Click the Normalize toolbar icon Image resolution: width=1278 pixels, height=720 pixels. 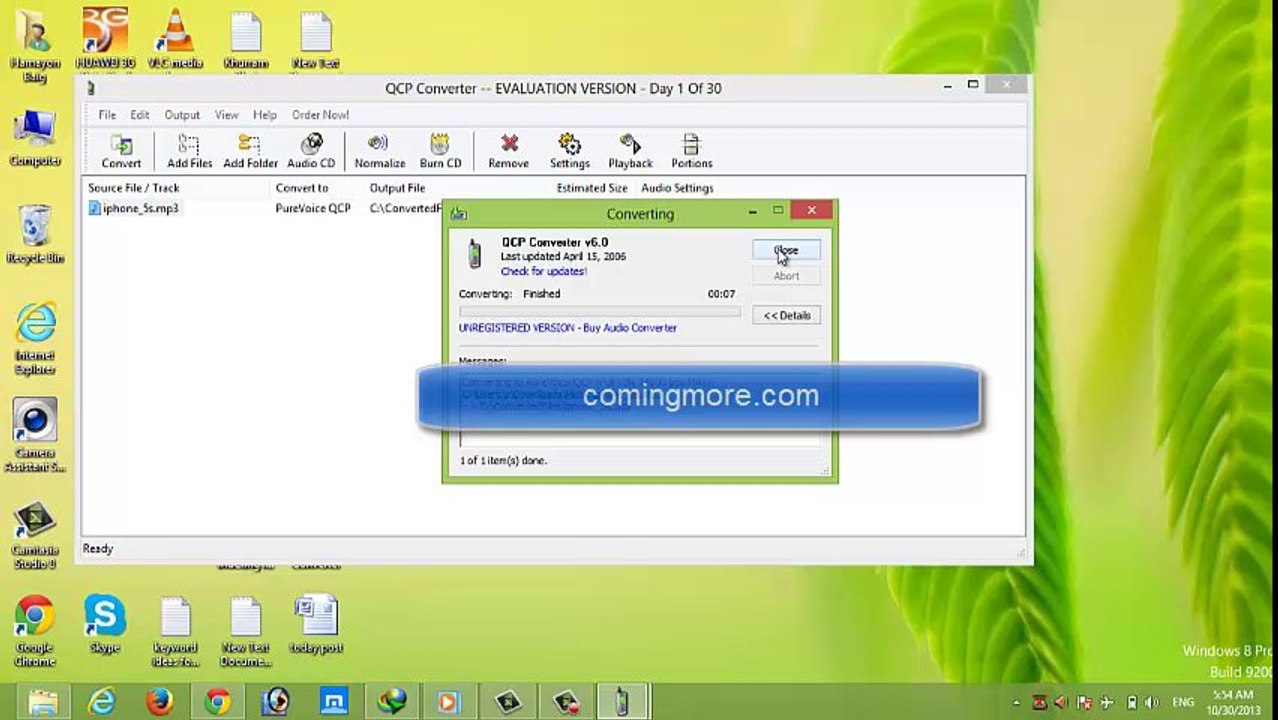click(380, 151)
